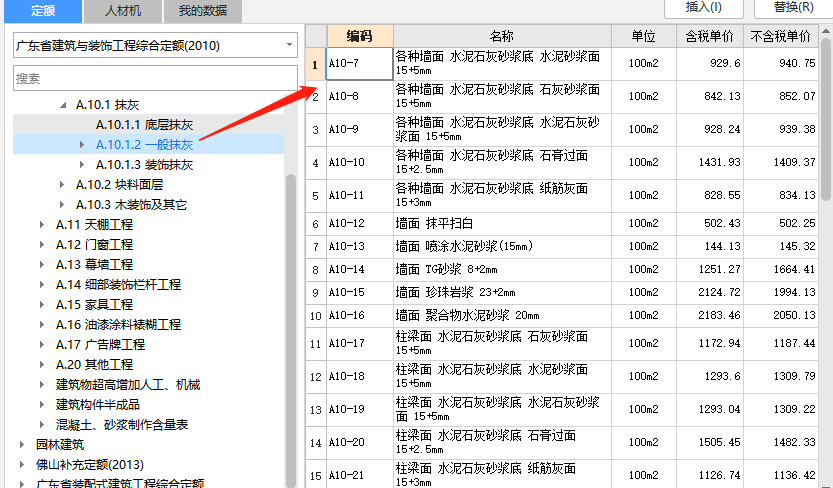
Task: Select code cell A10-11
Action: pos(360,195)
